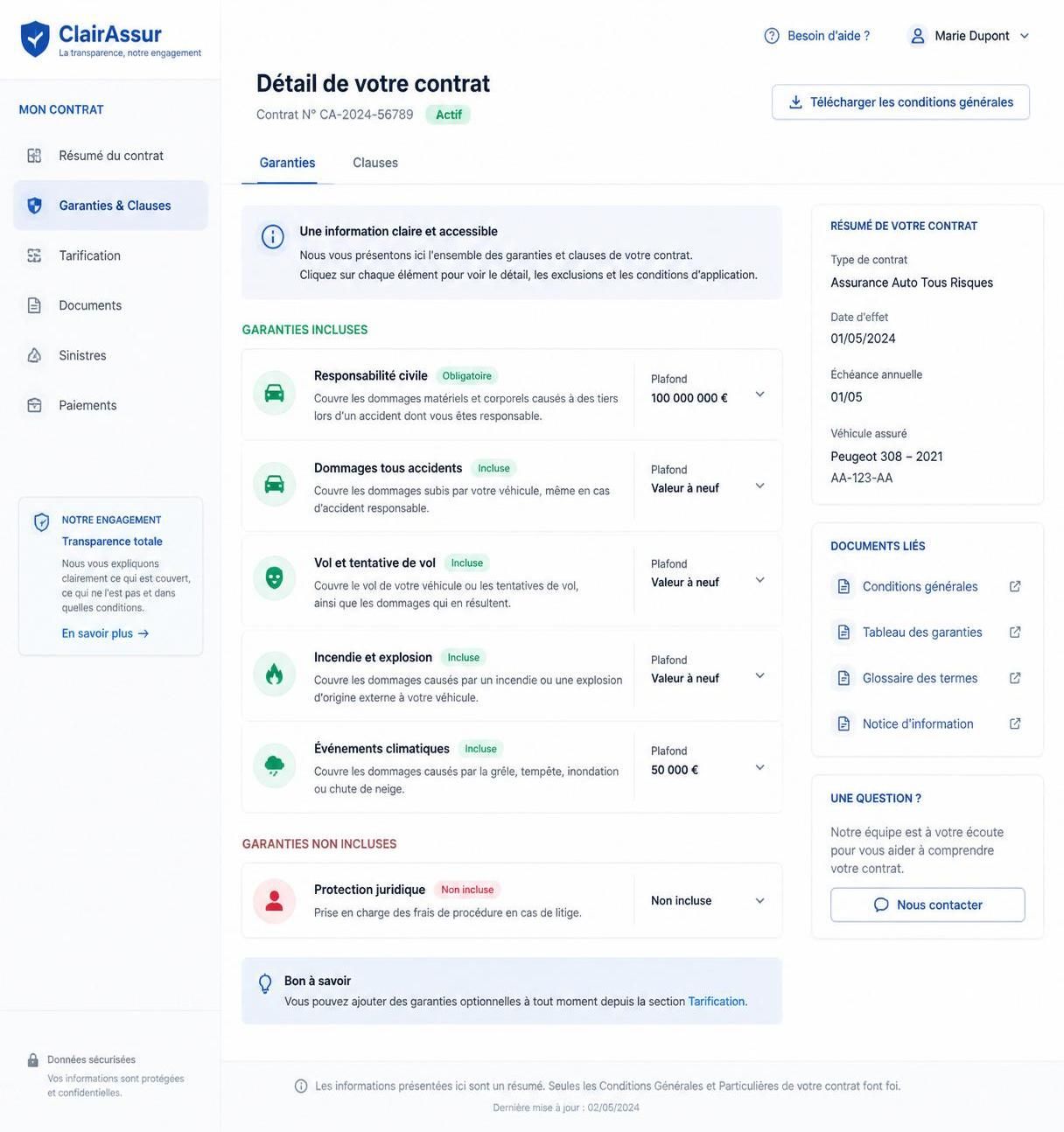1064x1132 pixels.
Task: Click the info icon in the information banner
Action: (273, 236)
